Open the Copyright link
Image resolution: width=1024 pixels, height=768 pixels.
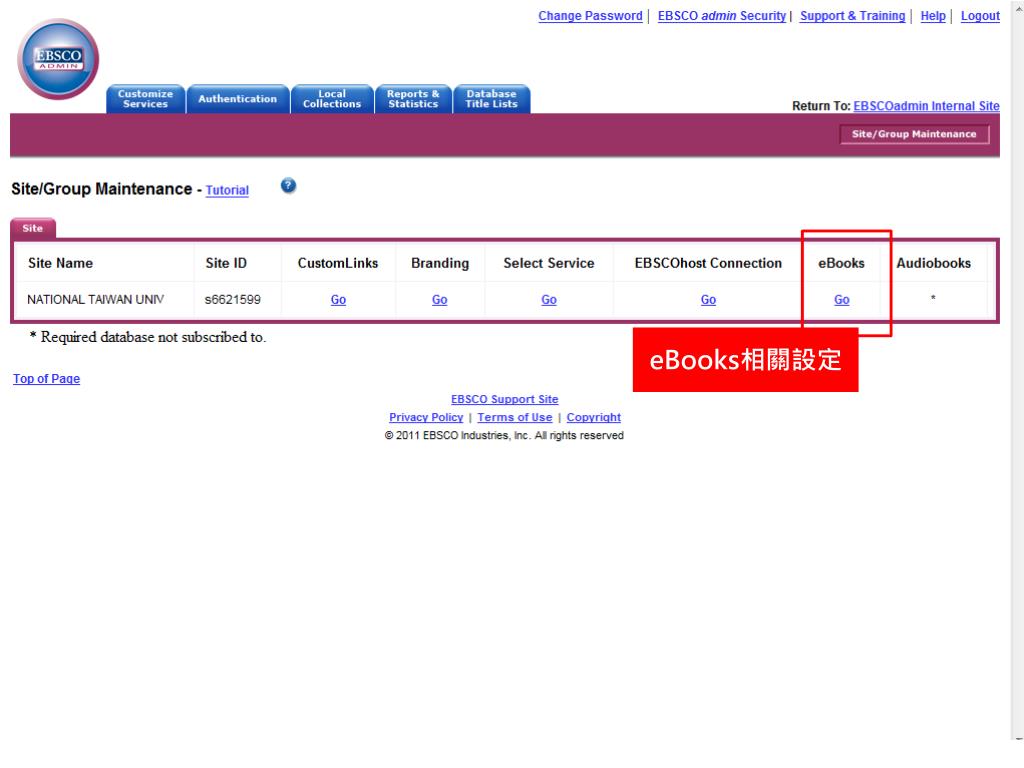coord(594,417)
